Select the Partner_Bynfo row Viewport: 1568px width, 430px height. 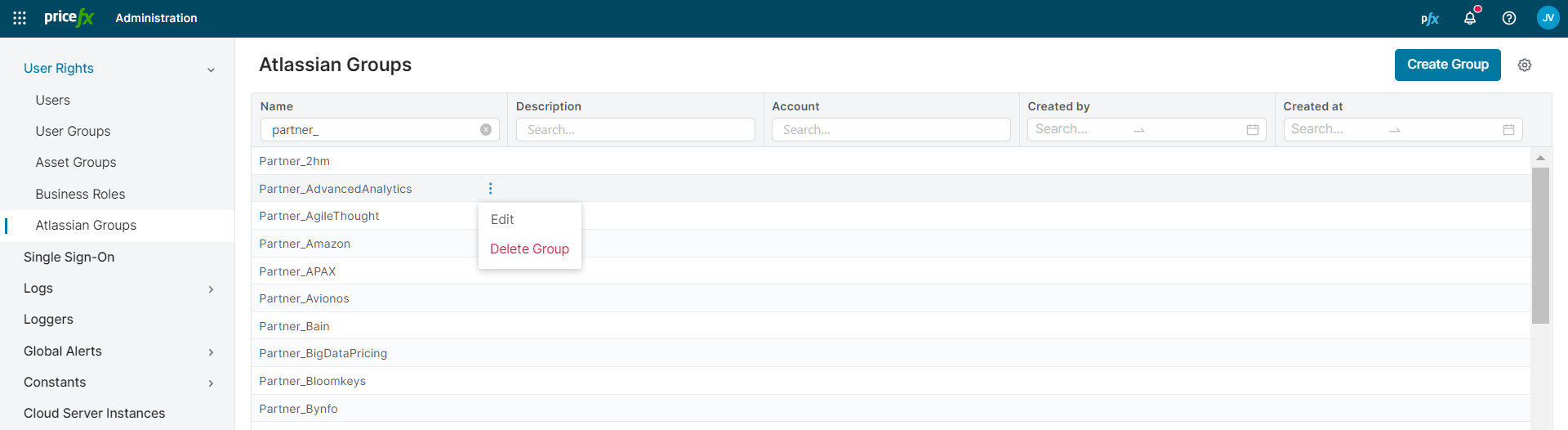pos(891,409)
